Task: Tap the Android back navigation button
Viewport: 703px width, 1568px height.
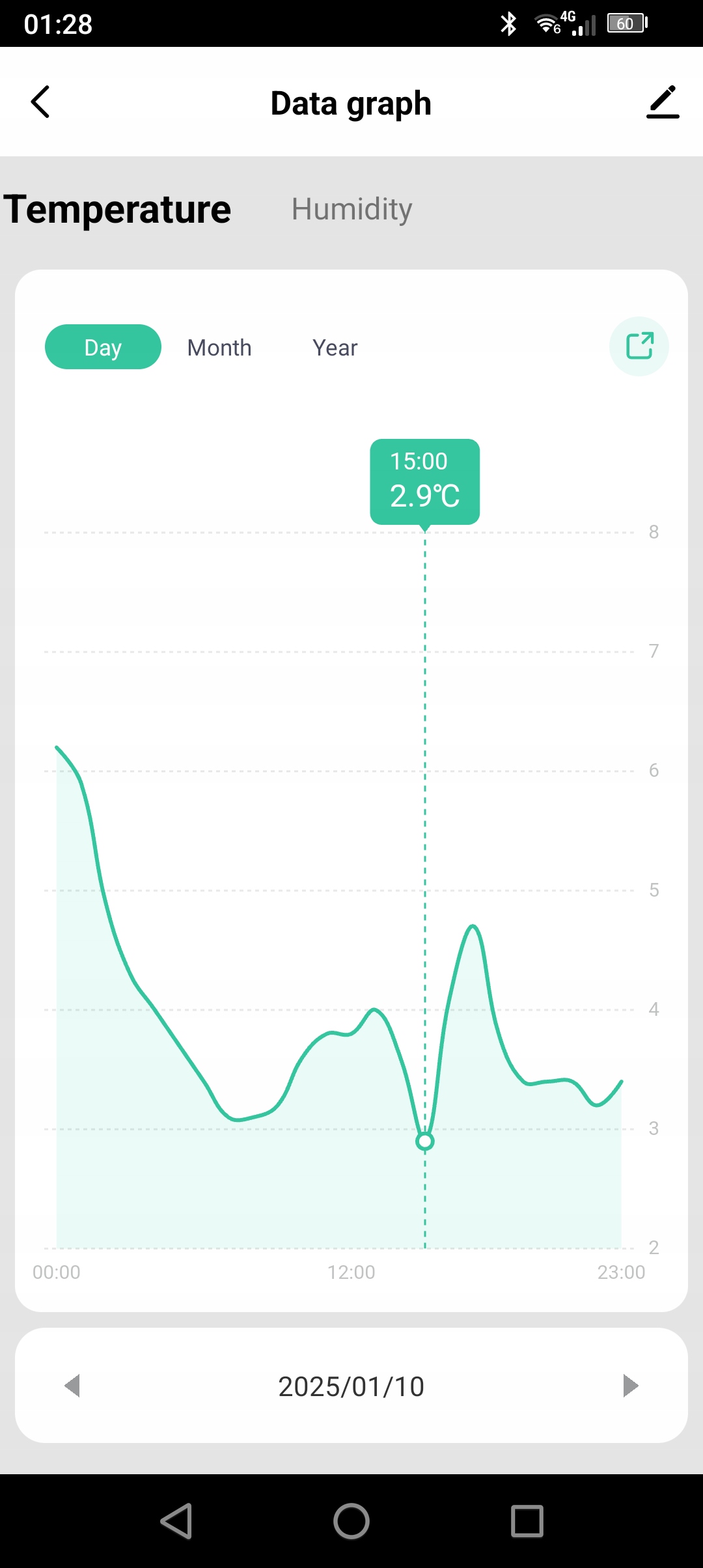Action: coord(176,1521)
